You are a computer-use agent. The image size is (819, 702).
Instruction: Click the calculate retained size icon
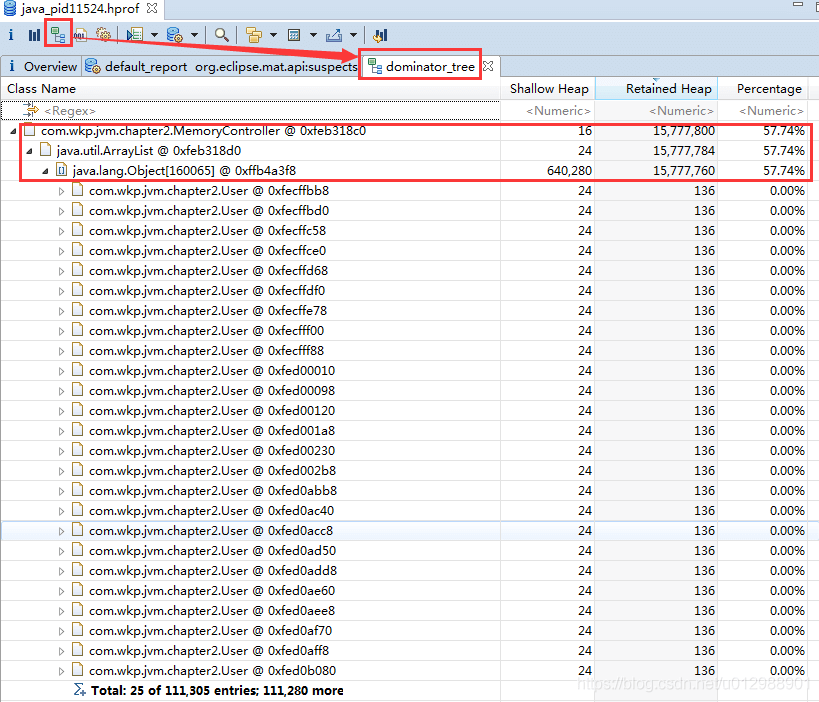pyautogui.click(x=294, y=35)
